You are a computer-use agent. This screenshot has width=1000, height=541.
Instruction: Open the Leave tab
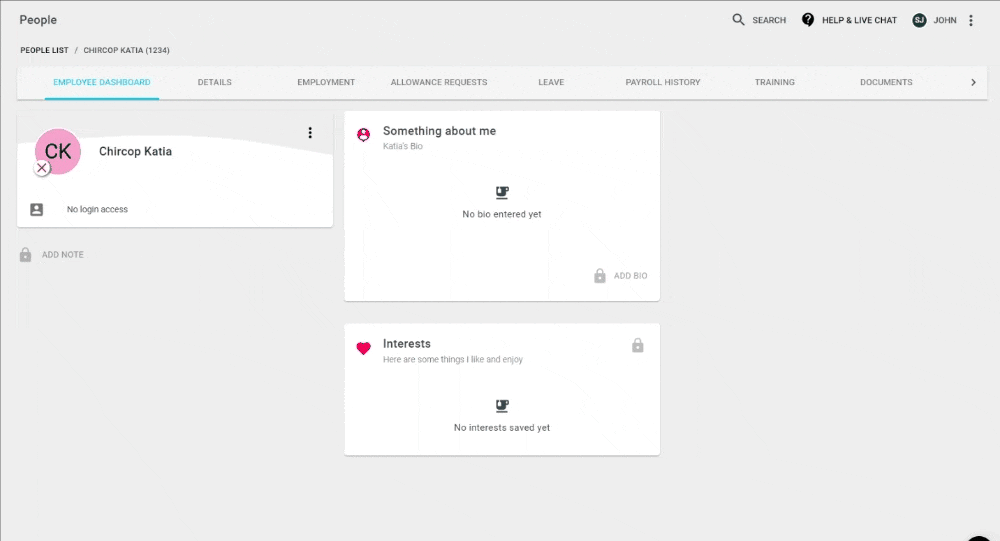pyautogui.click(x=551, y=82)
